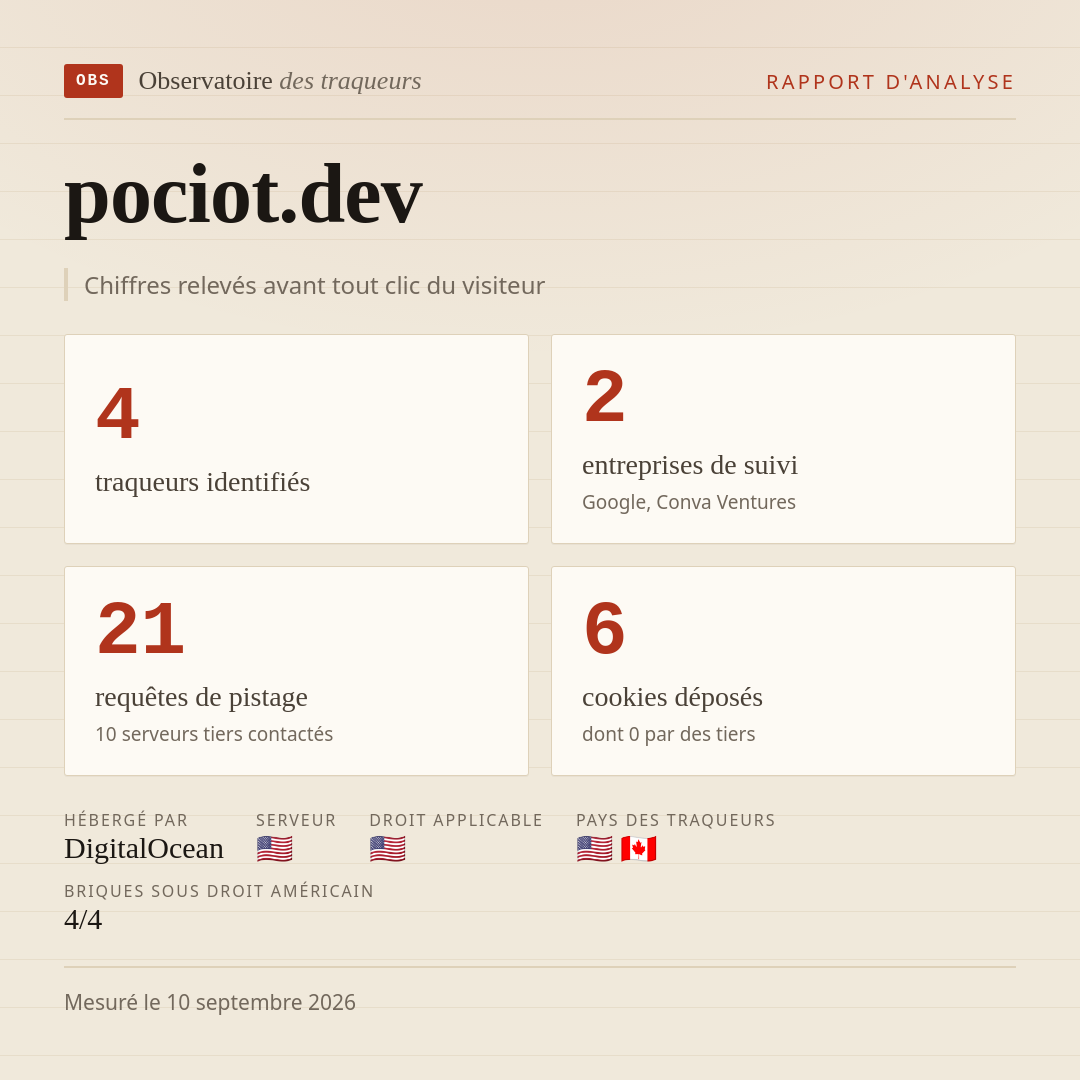Click the dont 0 par des tiers text

coord(669,734)
